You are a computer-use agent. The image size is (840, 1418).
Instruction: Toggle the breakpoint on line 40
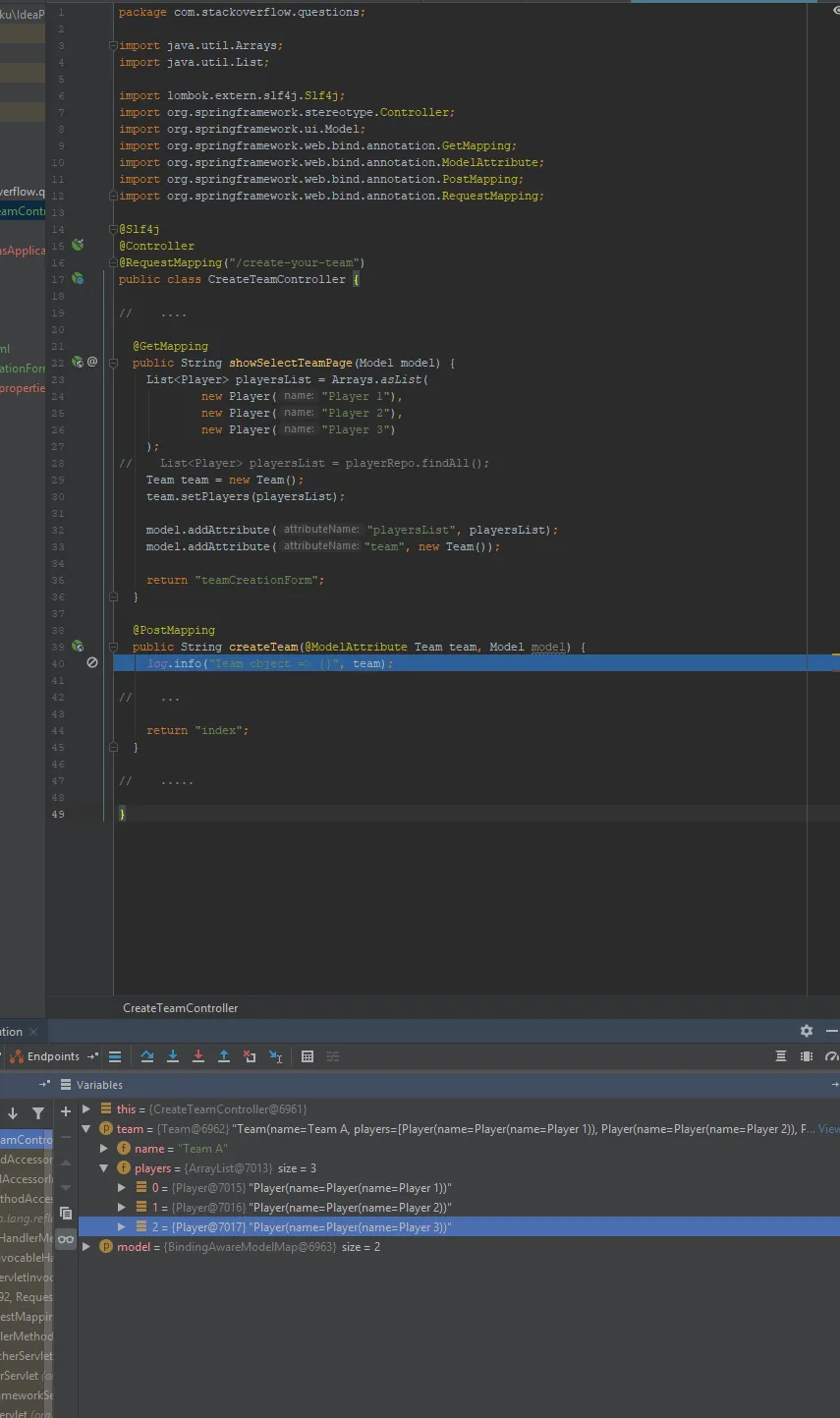tap(92, 663)
